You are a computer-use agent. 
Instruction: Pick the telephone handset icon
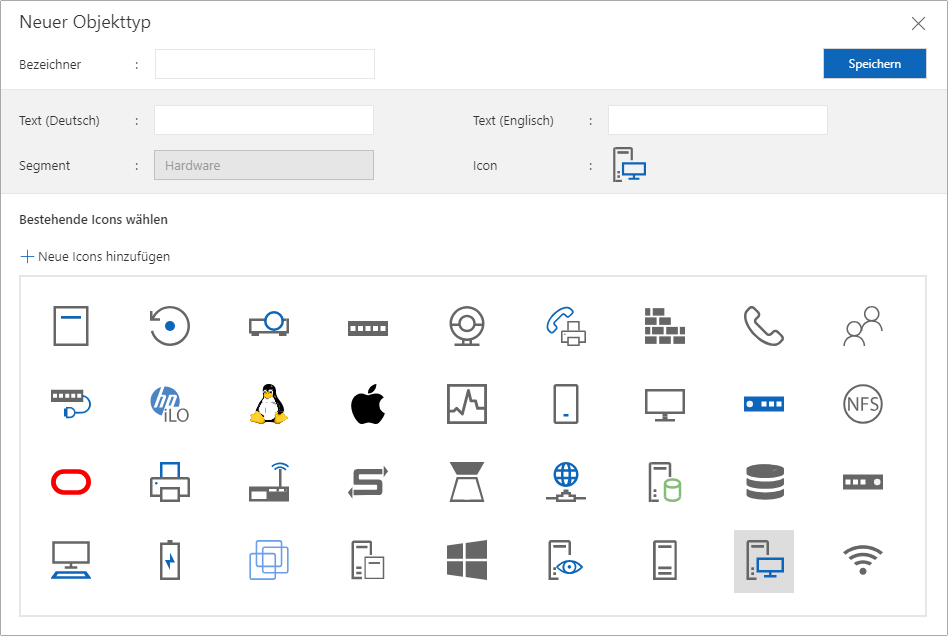coord(763,324)
